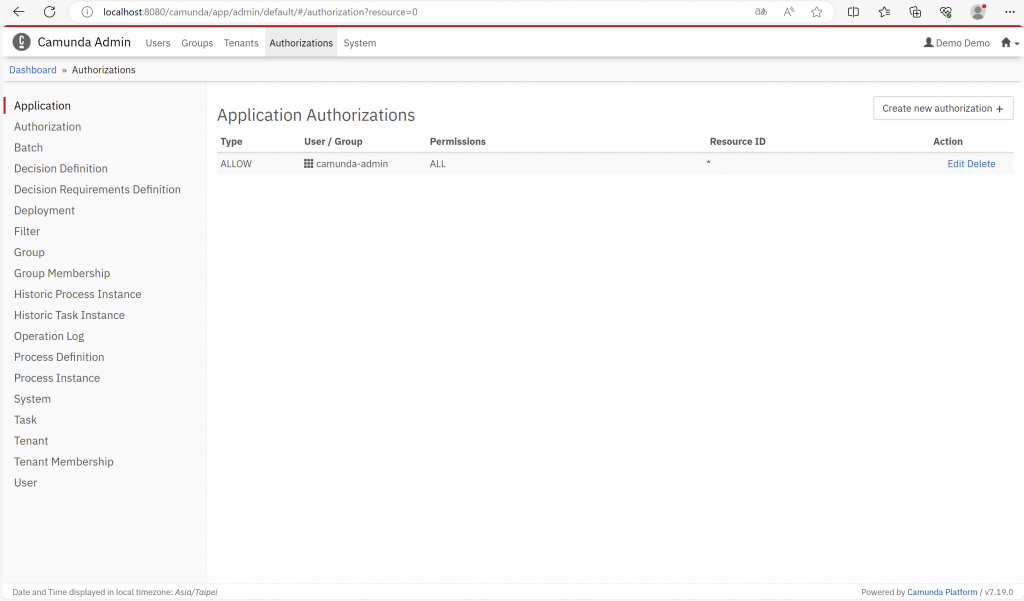This screenshot has width=1024, height=601.
Task: Go to Dashboard breadcrumb link
Action: coord(33,70)
